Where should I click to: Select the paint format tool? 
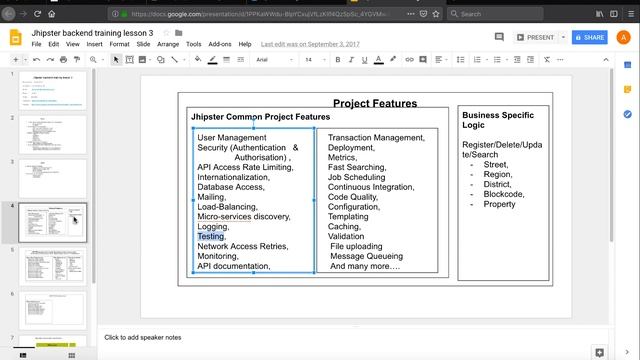point(77,60)
